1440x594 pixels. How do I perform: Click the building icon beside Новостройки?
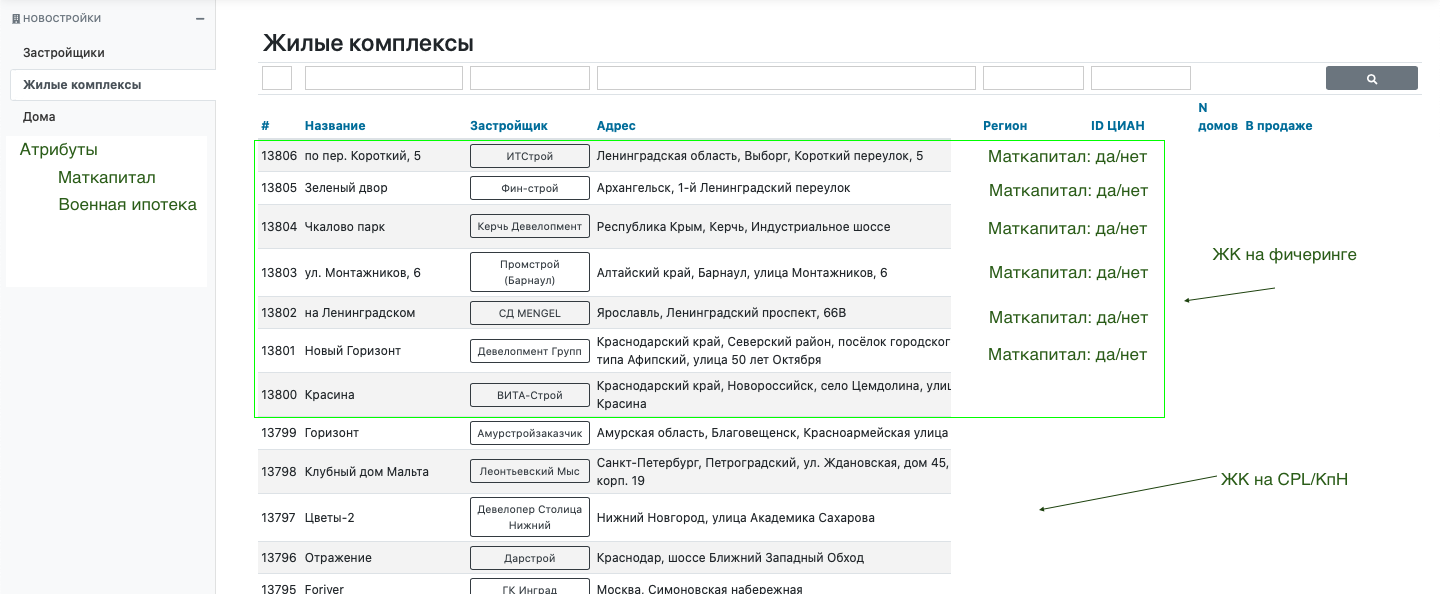click(15, 19)
